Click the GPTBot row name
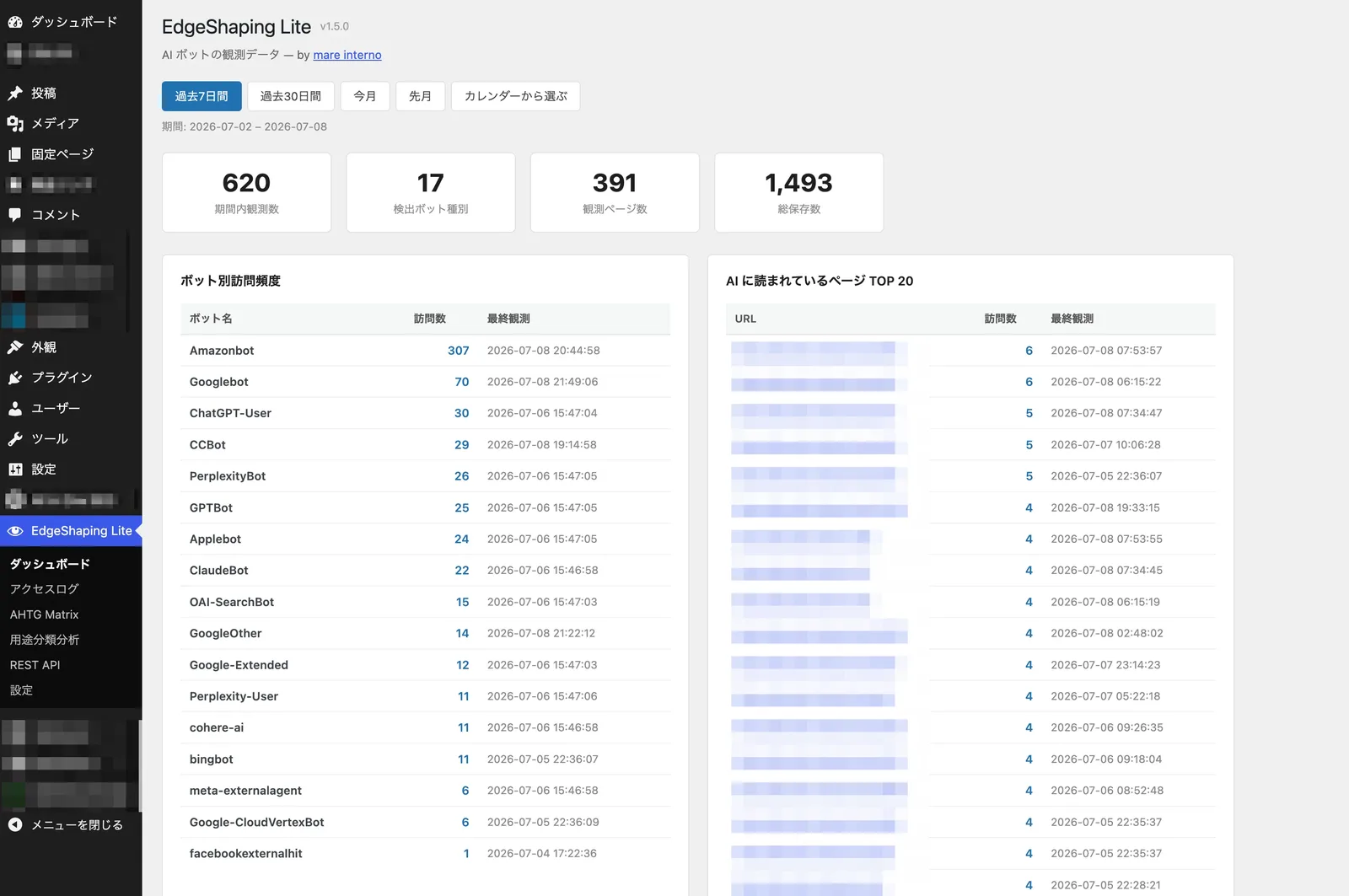Screen dimensions: 1349x896 tap(211, 507)
